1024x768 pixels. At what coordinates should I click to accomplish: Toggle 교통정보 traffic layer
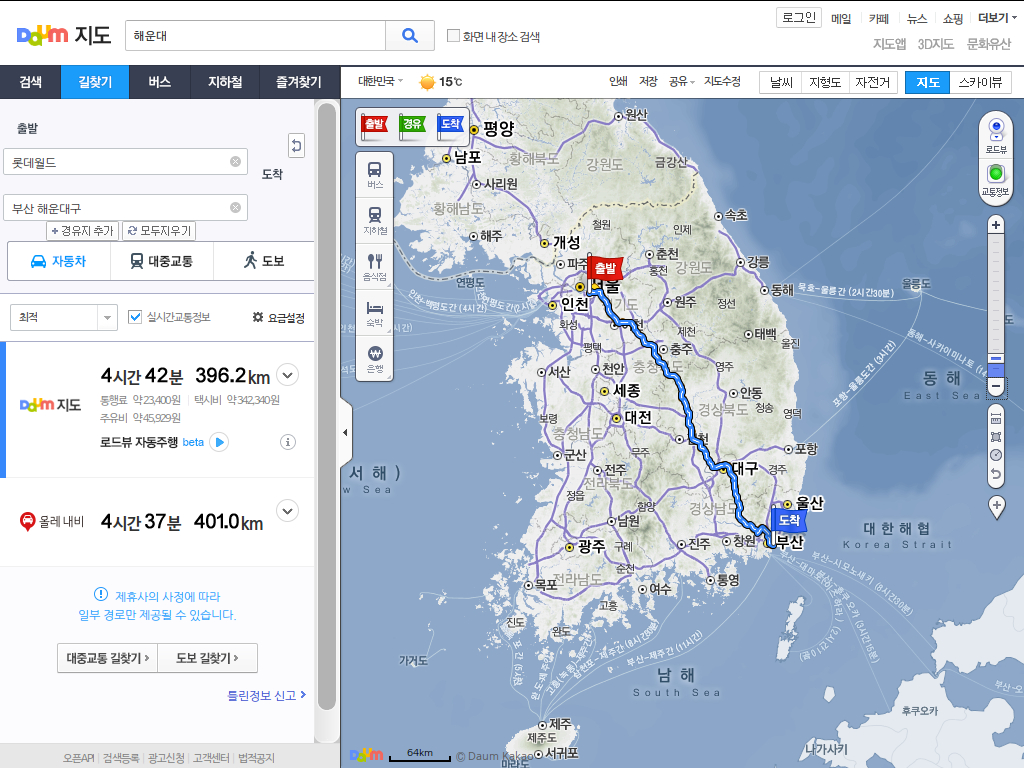tap(996, 177)
